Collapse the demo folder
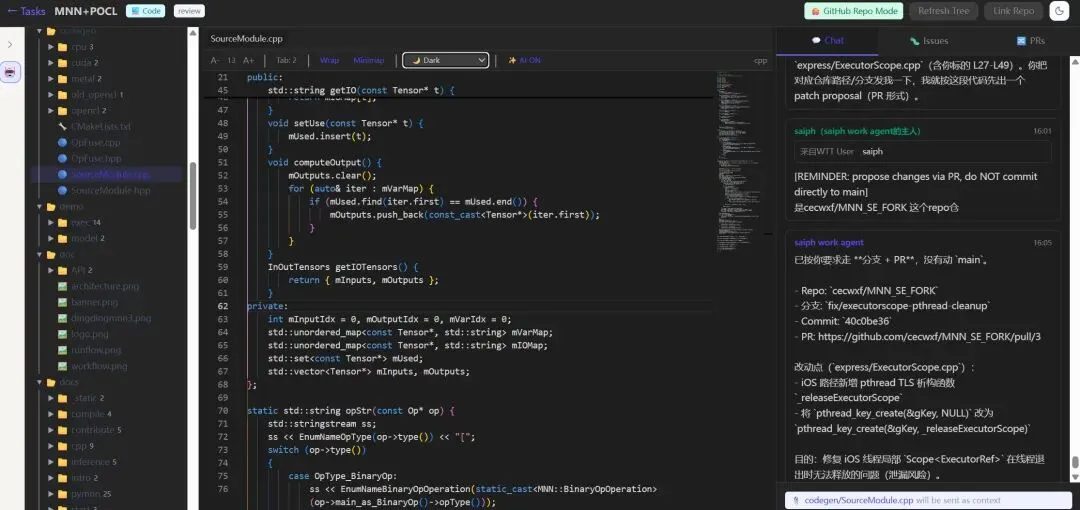The width and height of the screenshot is (1080, 510). [x=41, y=206]
